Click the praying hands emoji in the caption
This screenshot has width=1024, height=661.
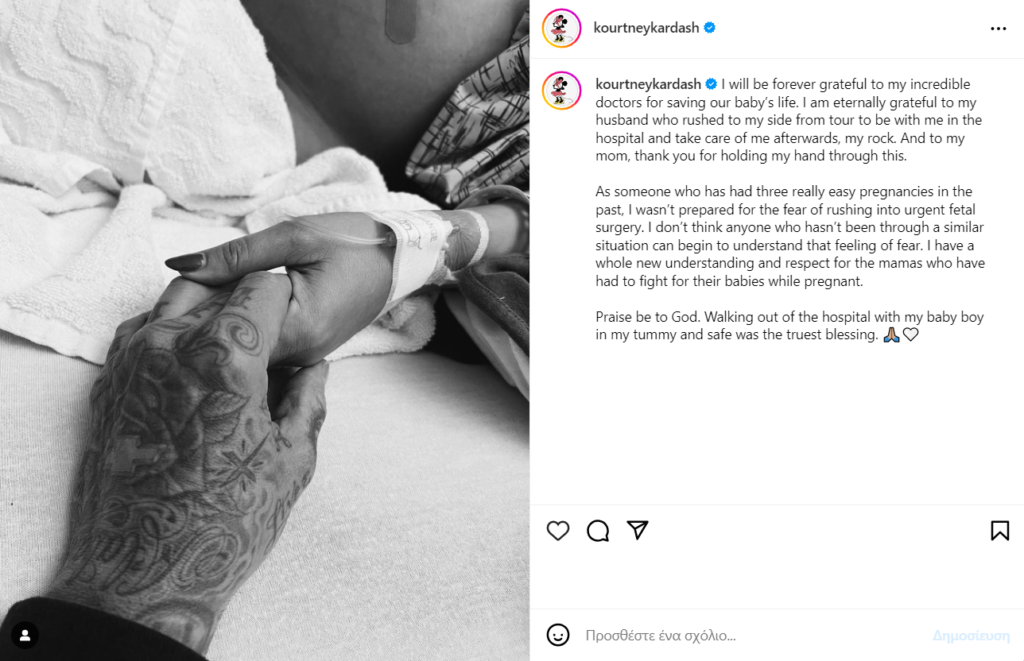tap(891, 334)
